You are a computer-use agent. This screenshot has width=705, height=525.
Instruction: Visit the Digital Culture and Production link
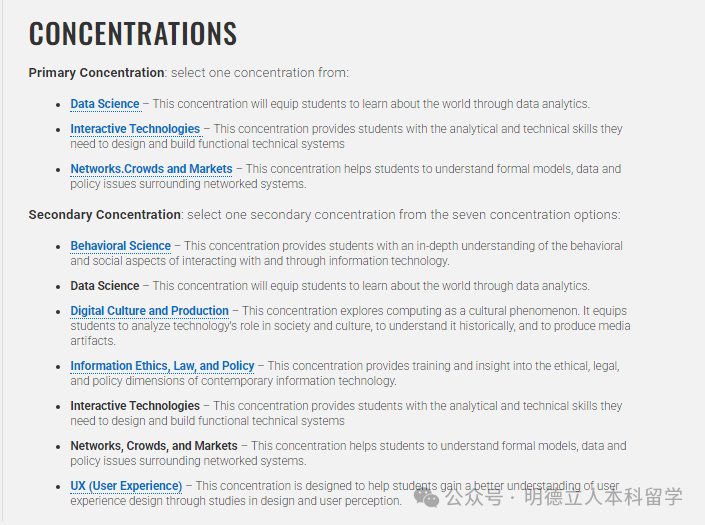point(149,311)
